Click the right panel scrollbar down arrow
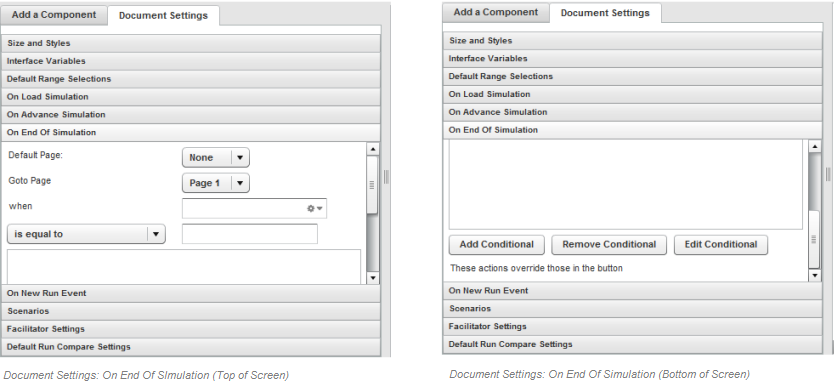This screenshot has width=836, height=392. coord(814,275)
